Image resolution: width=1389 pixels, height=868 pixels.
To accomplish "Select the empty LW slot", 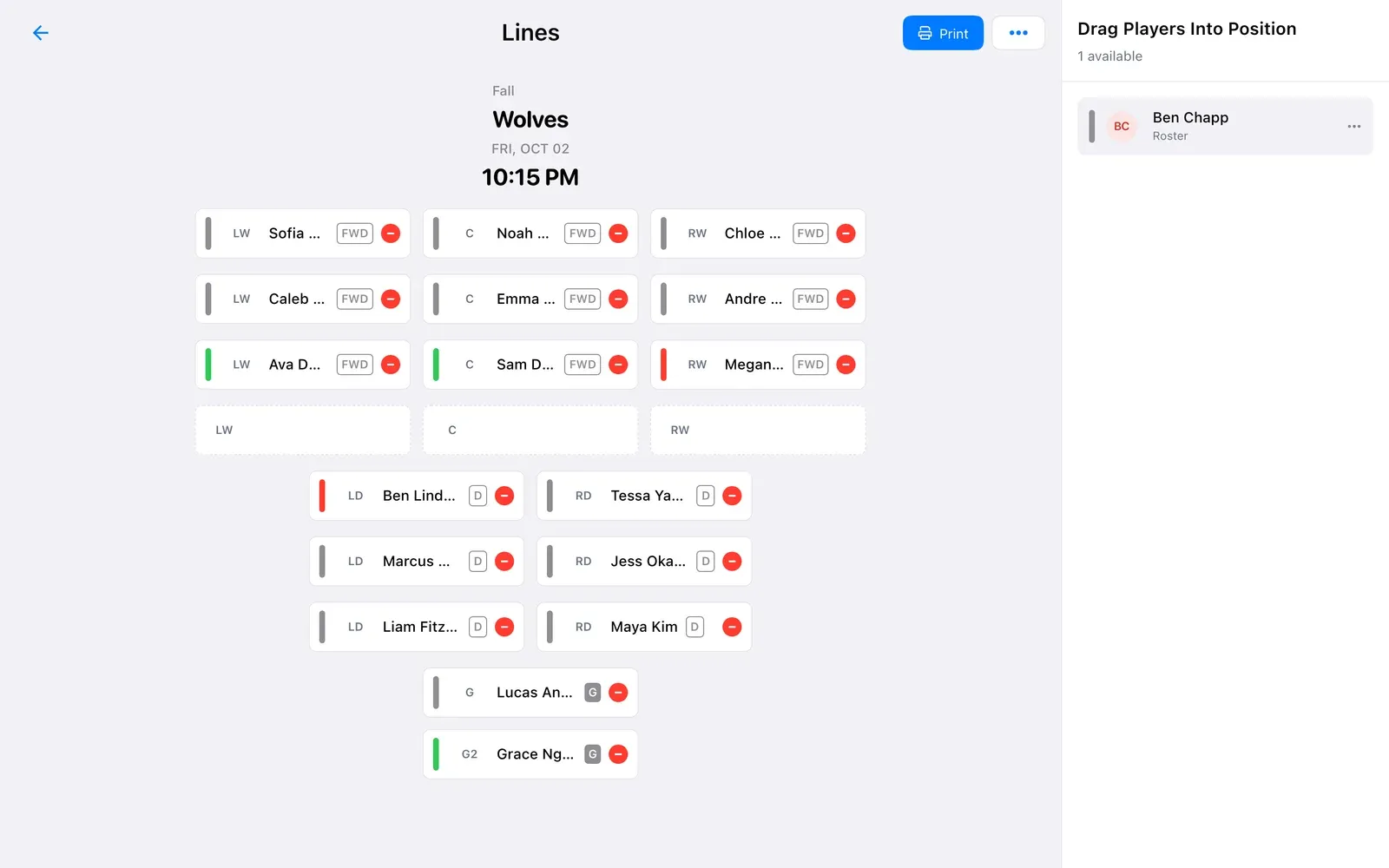I will (x=303, y=430).
